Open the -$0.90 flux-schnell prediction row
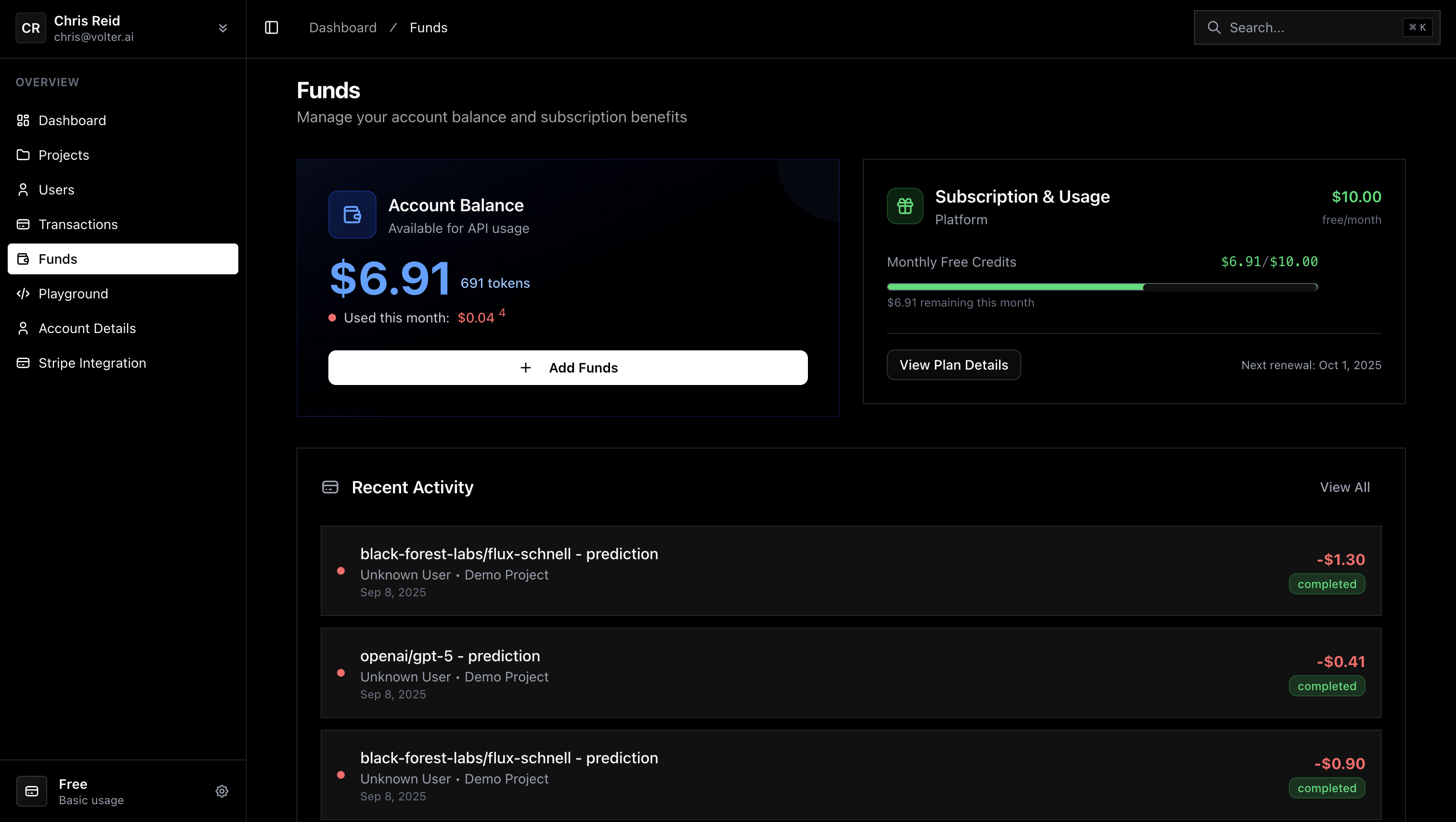The image size is (1456, 822). tap(851, 774)
